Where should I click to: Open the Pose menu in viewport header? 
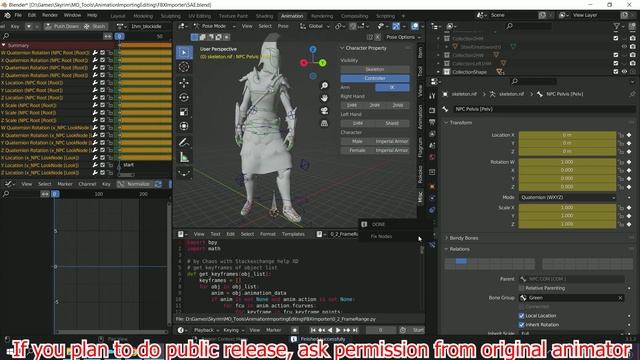tap(283, 26)
